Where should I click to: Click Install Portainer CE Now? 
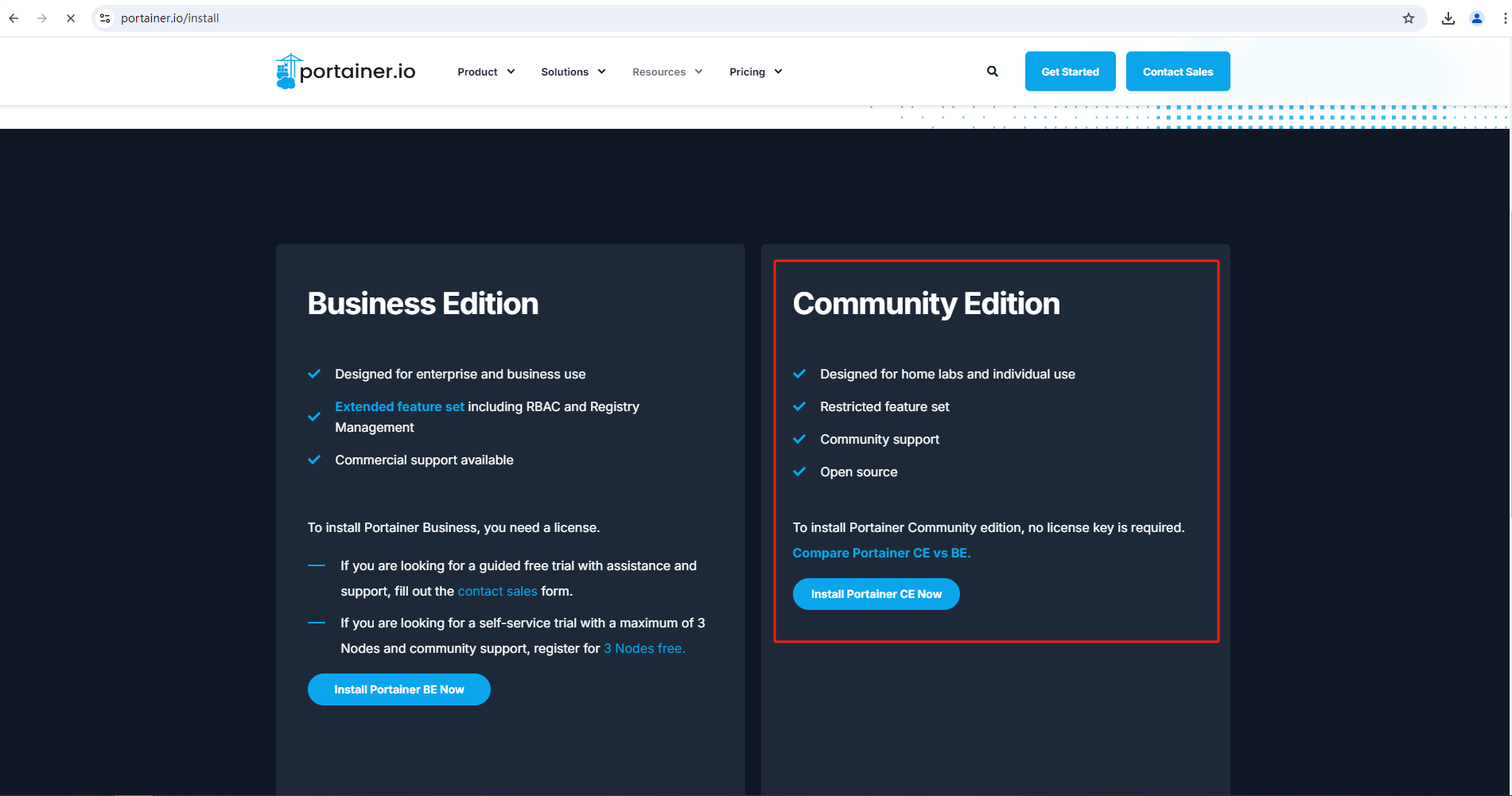pos(876,594)
